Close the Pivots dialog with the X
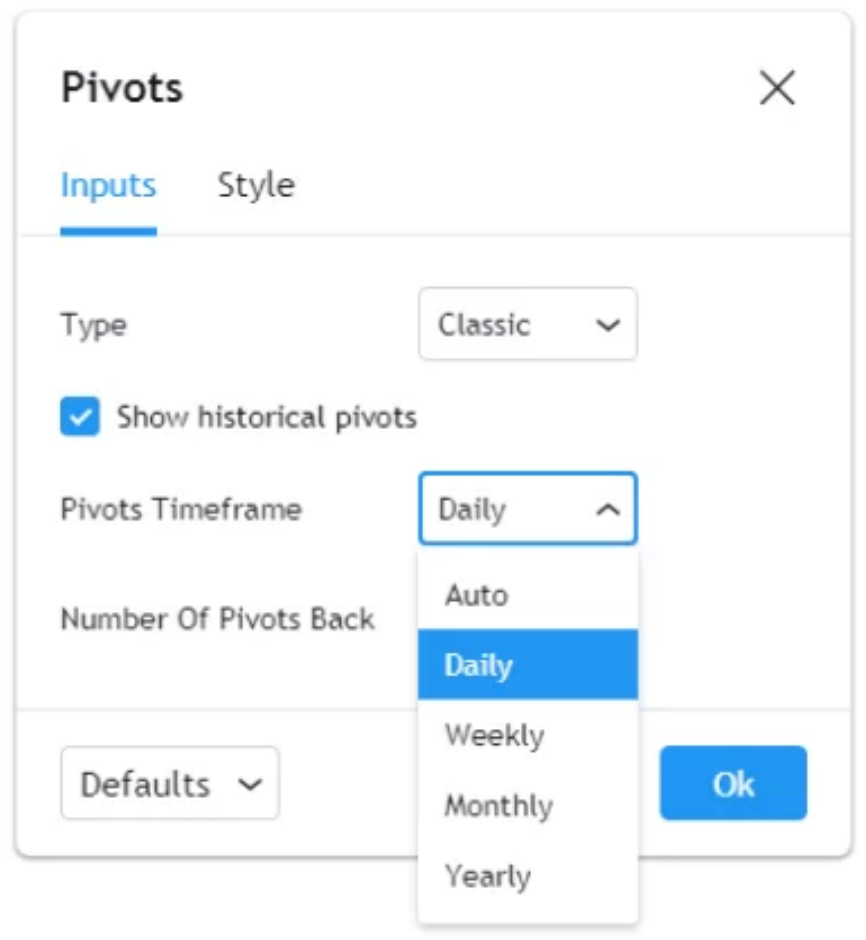866x940 pixels. 777,88
